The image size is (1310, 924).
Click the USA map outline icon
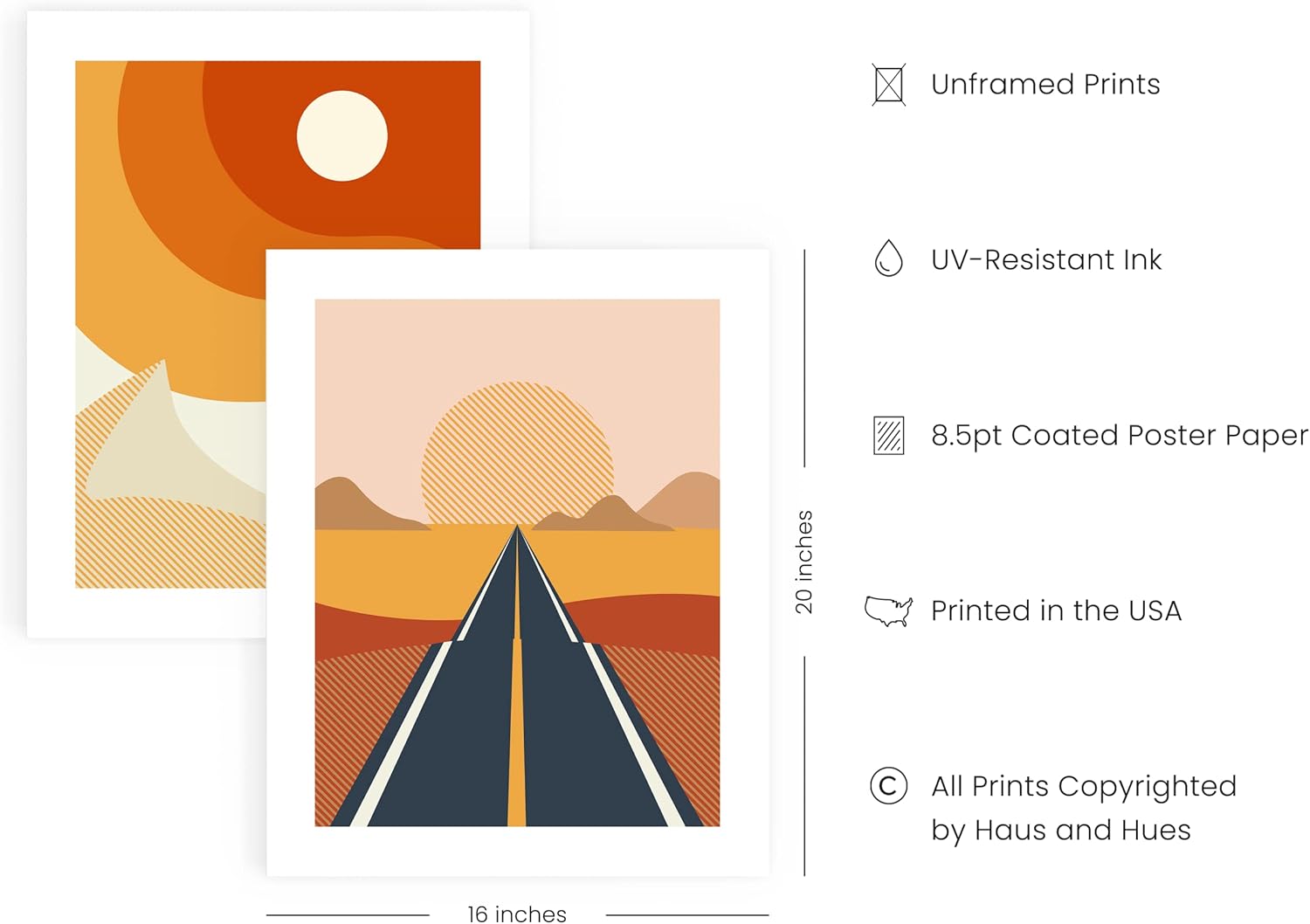tap(888, 610)
